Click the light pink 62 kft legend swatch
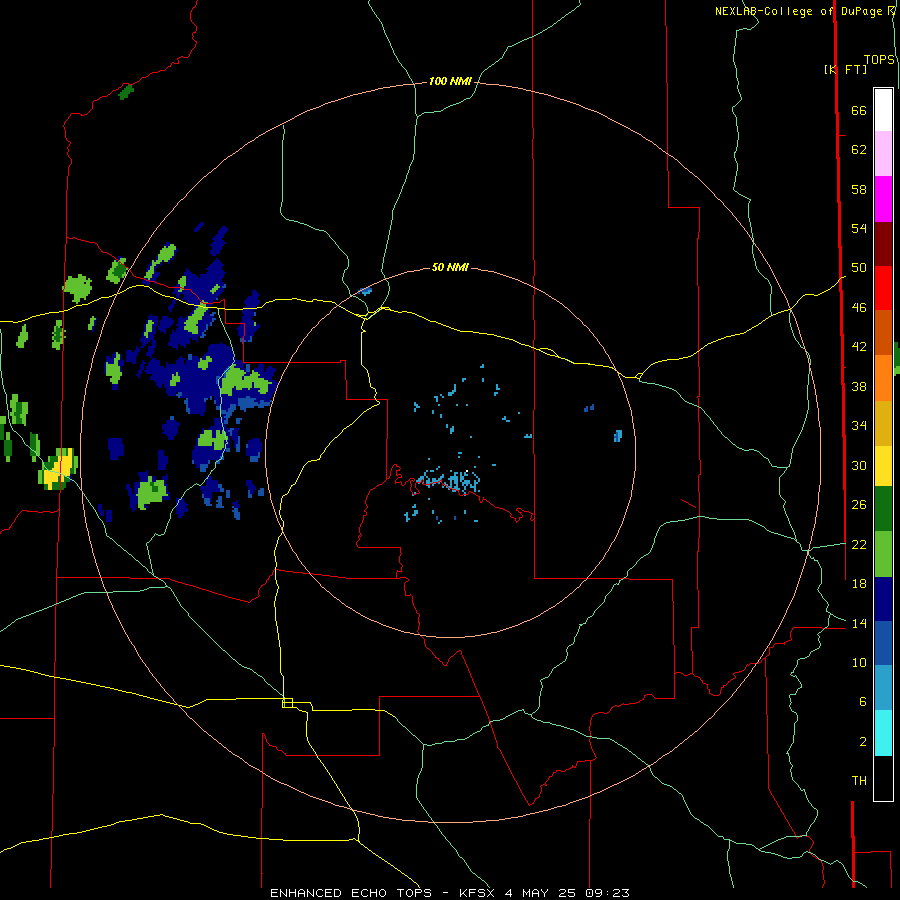The image size is (900, 900). (883, 154)
